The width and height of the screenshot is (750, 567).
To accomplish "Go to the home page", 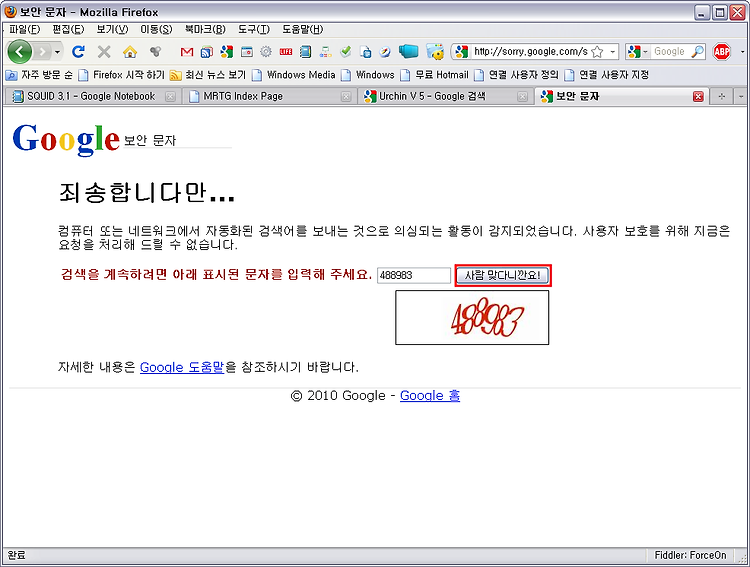I will point(130,51).
